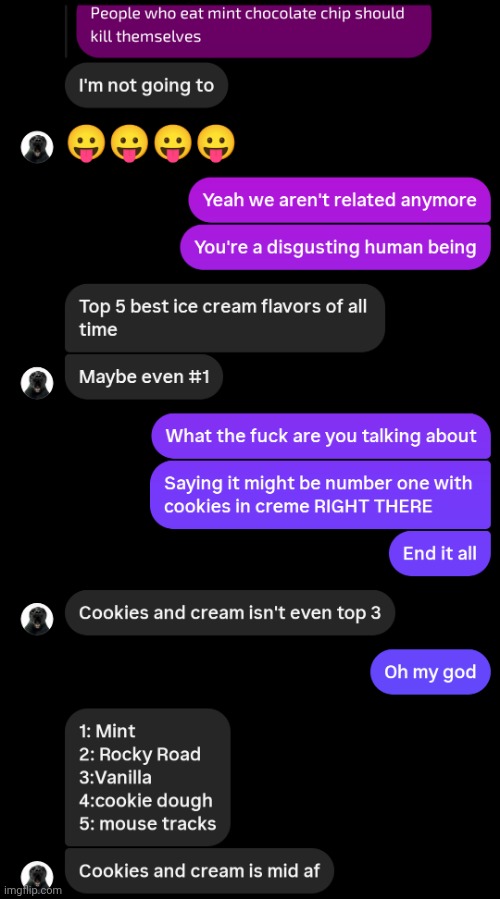Click the avatar next to "Maybe even #1"

coord(37,383)
